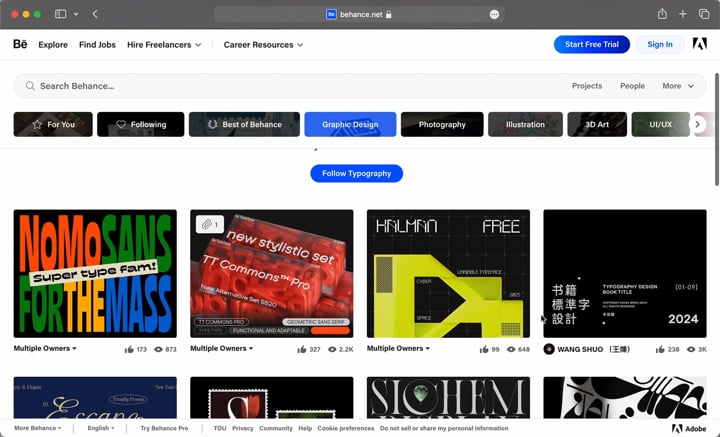
Task: Select the Following category
Action: coord(141,124)
